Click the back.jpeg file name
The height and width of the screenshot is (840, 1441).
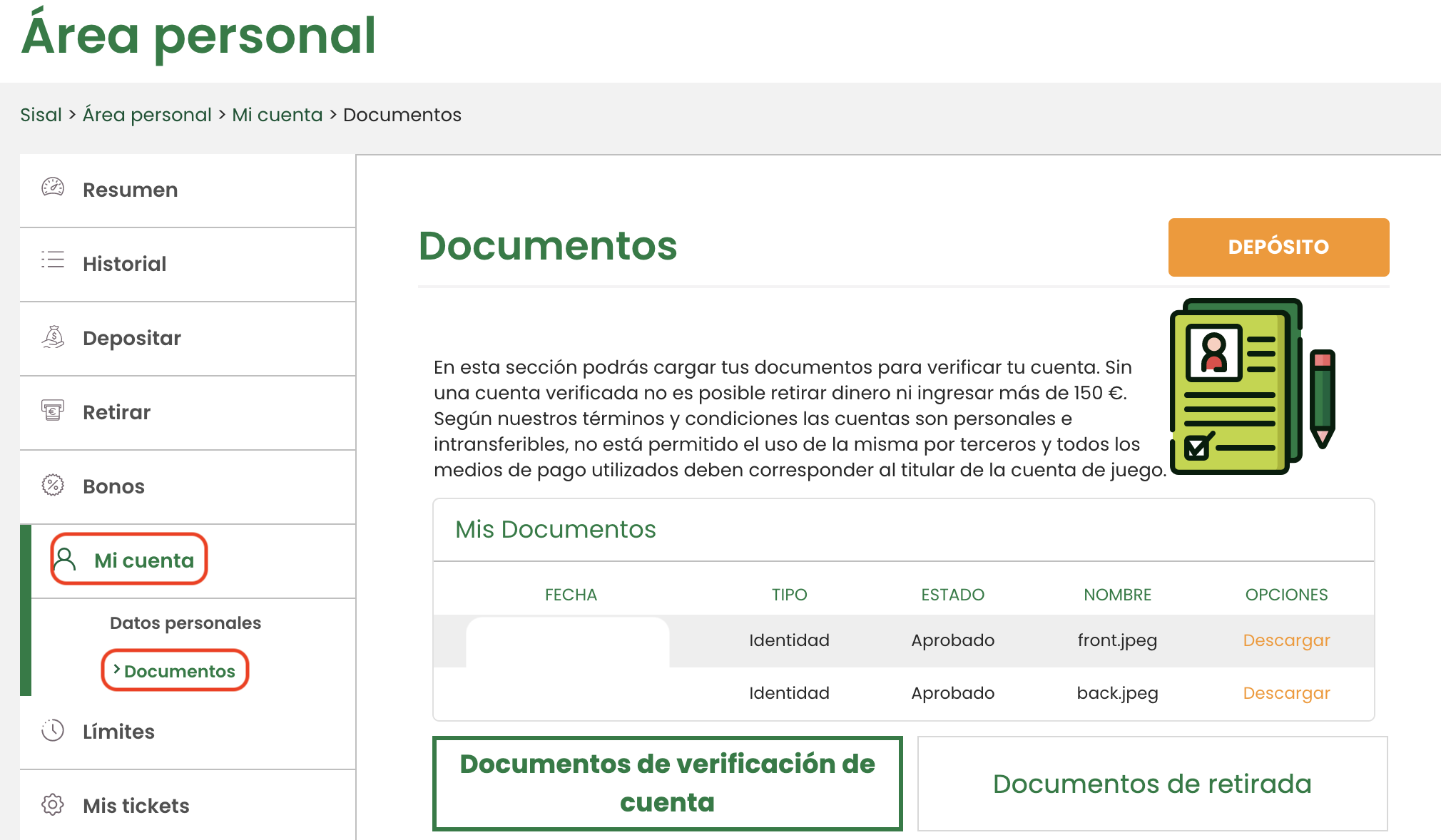(x=1117, y=693)
